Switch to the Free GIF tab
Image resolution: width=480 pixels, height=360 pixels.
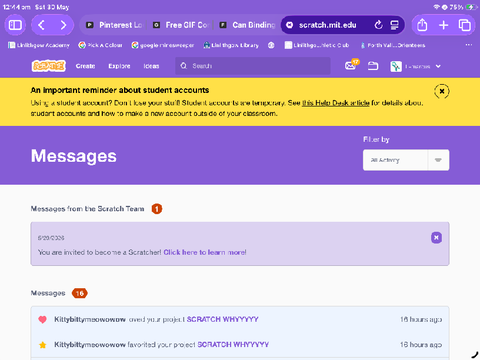(x=181, y=25)
